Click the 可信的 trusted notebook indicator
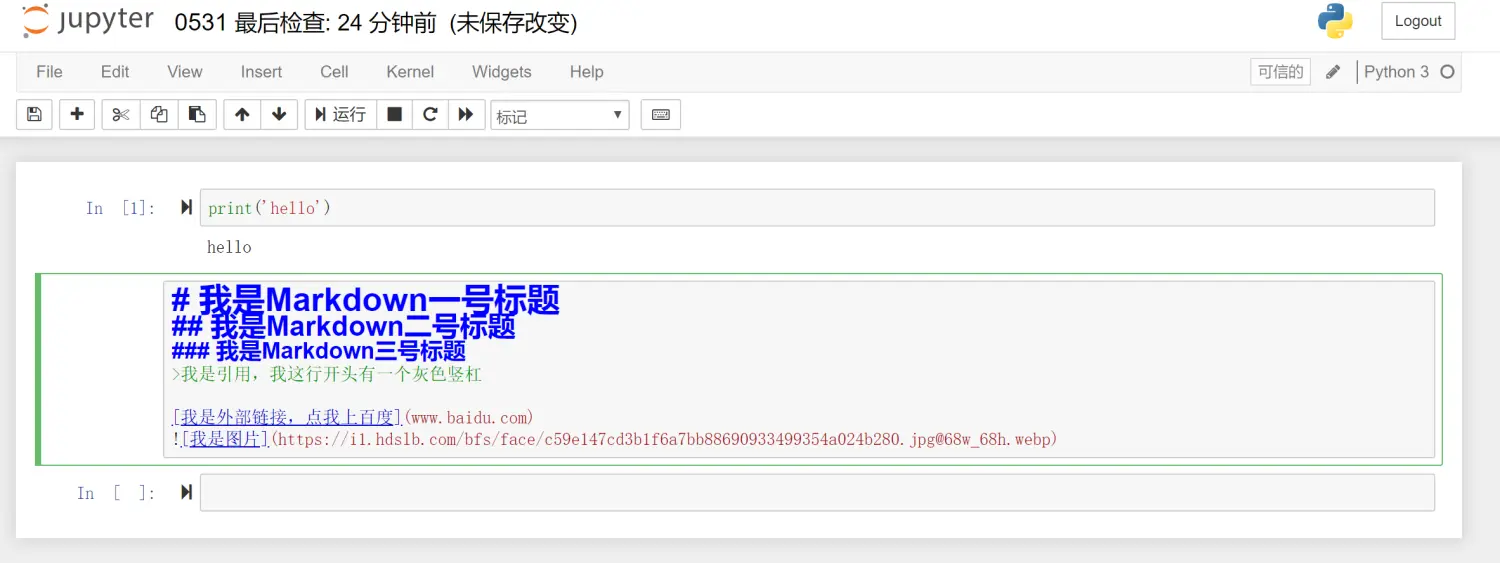The width and height of the screenshot is (1500, 563). (1280, 72)
